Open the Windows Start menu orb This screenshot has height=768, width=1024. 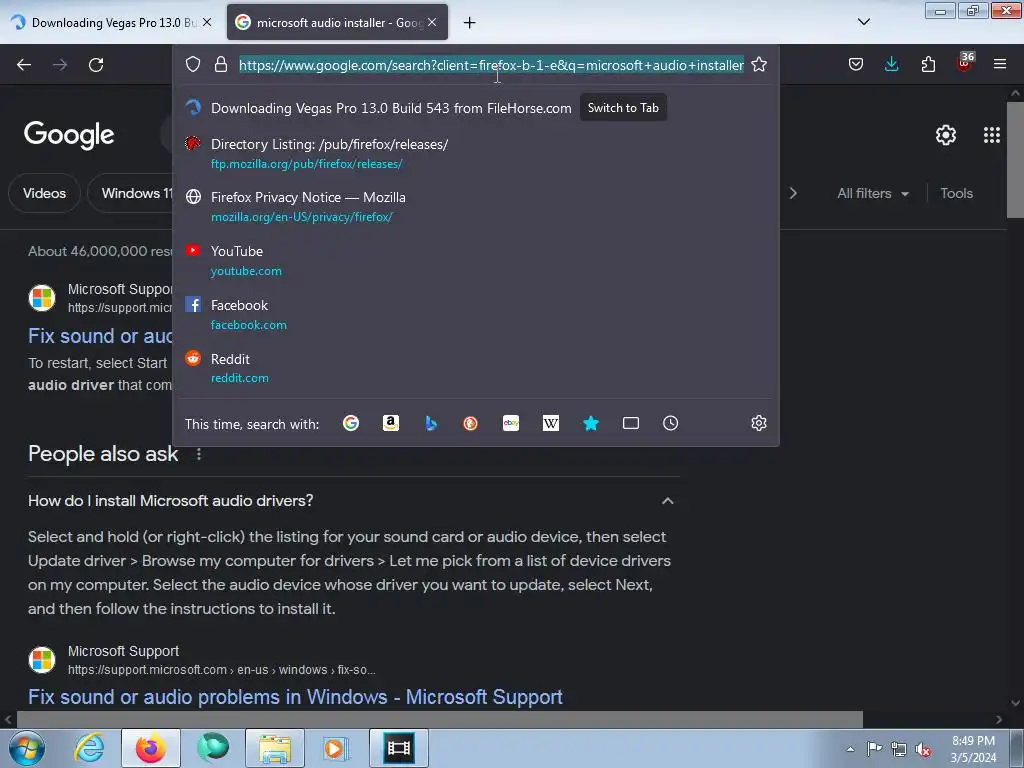26,748
